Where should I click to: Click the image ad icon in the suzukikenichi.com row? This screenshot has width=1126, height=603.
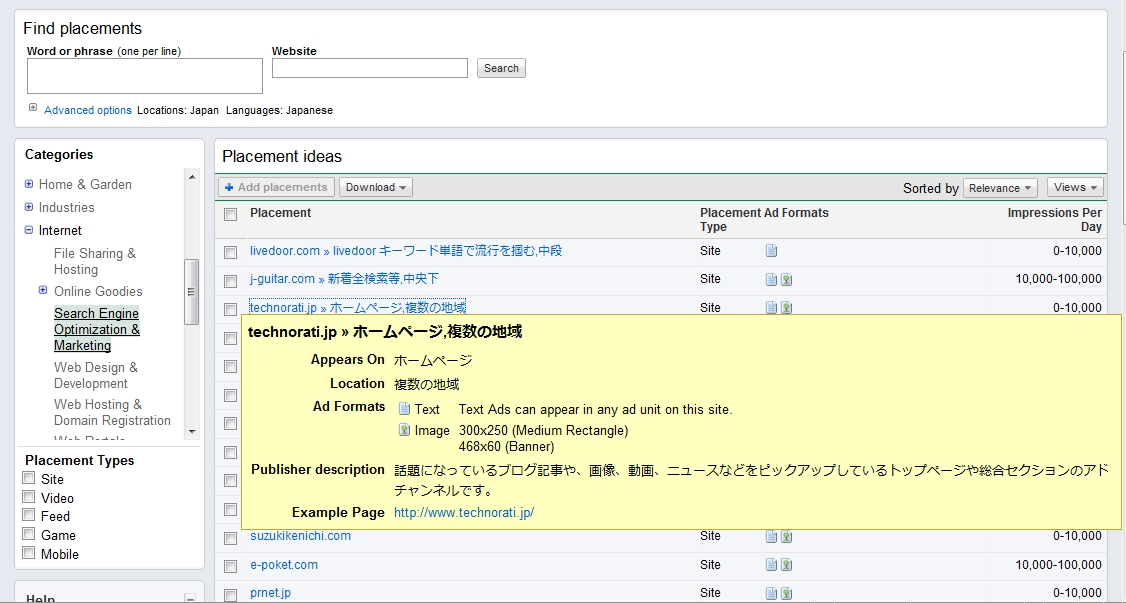pos(786,536)
